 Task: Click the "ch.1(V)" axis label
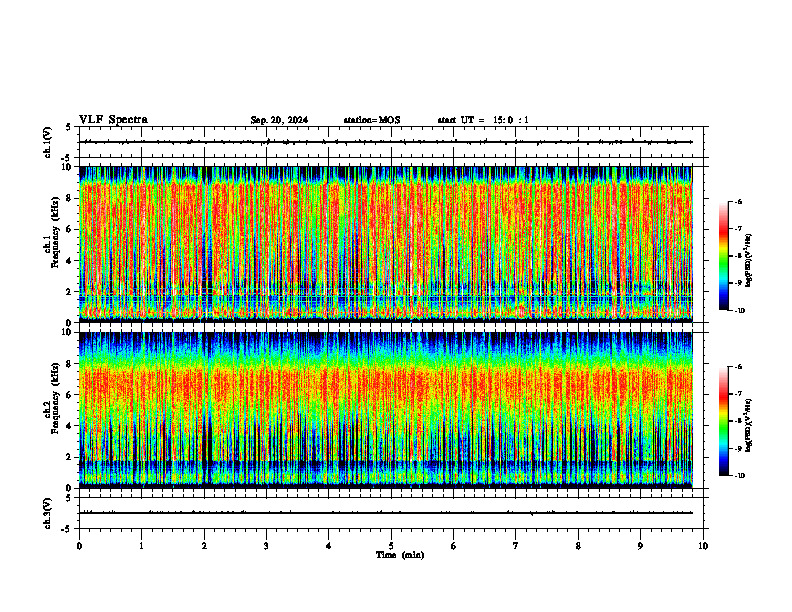click(48, 142)
